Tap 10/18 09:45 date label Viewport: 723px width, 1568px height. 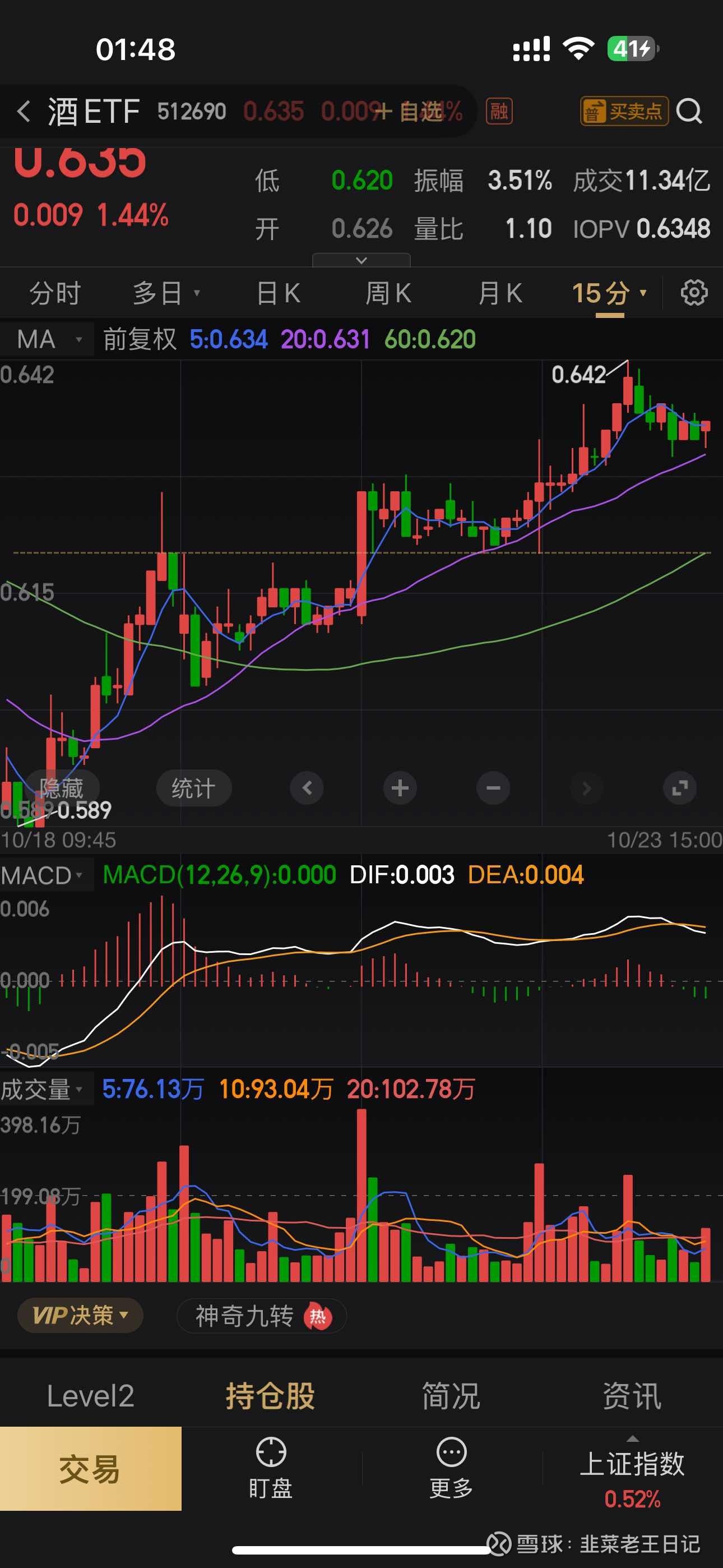coord(58,840)
